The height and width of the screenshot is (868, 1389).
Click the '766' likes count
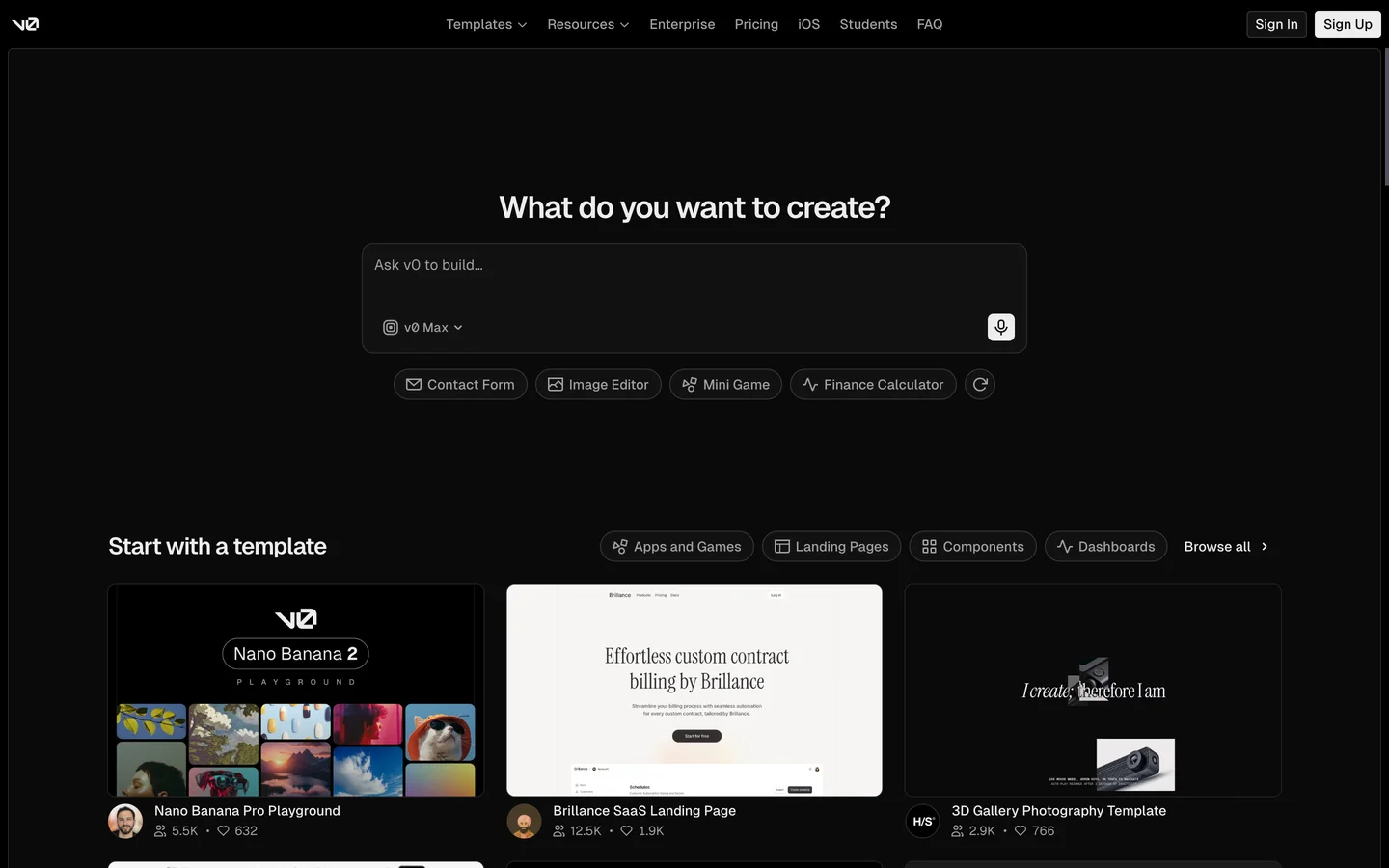coord(1044,831)
